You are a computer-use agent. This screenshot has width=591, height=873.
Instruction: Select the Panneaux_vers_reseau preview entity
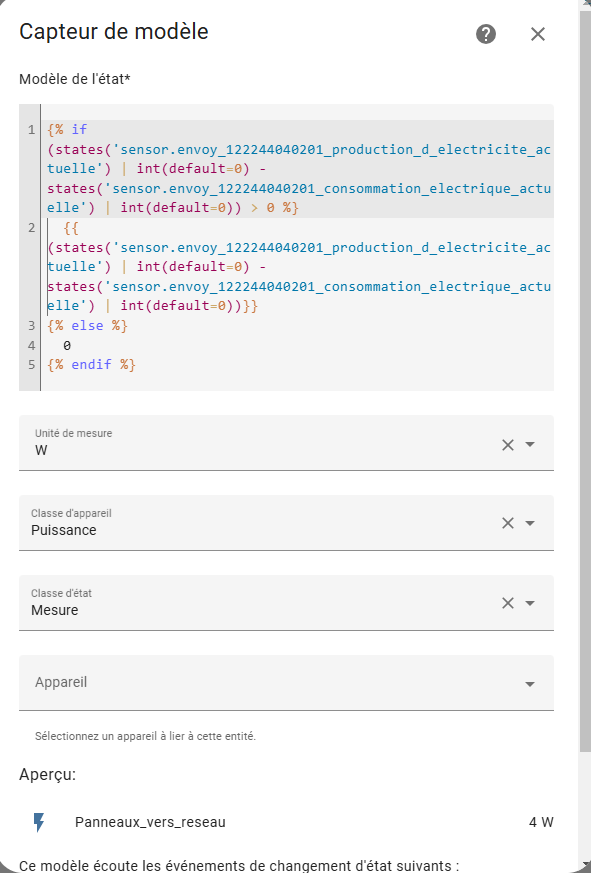coord(150,822)
